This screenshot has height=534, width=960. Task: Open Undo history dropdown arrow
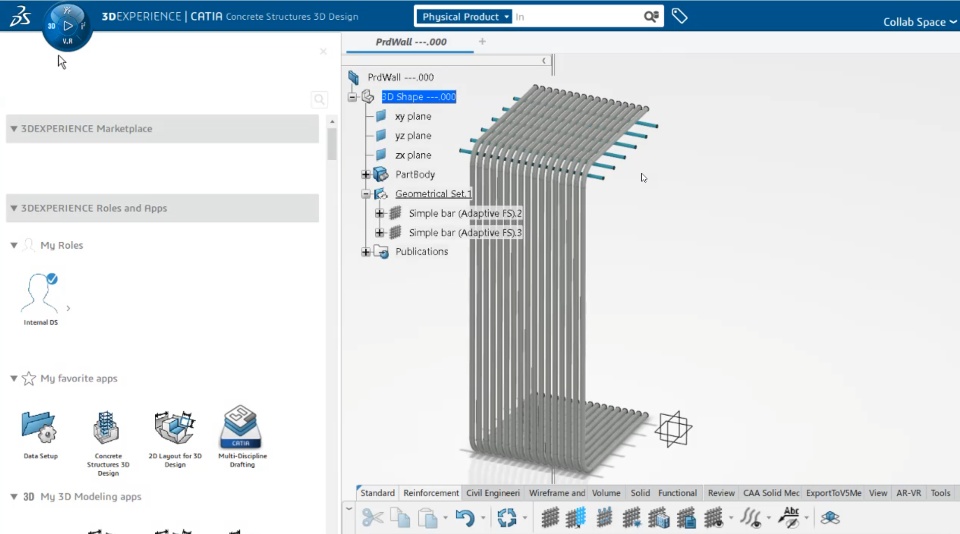[x=483, y=518]
